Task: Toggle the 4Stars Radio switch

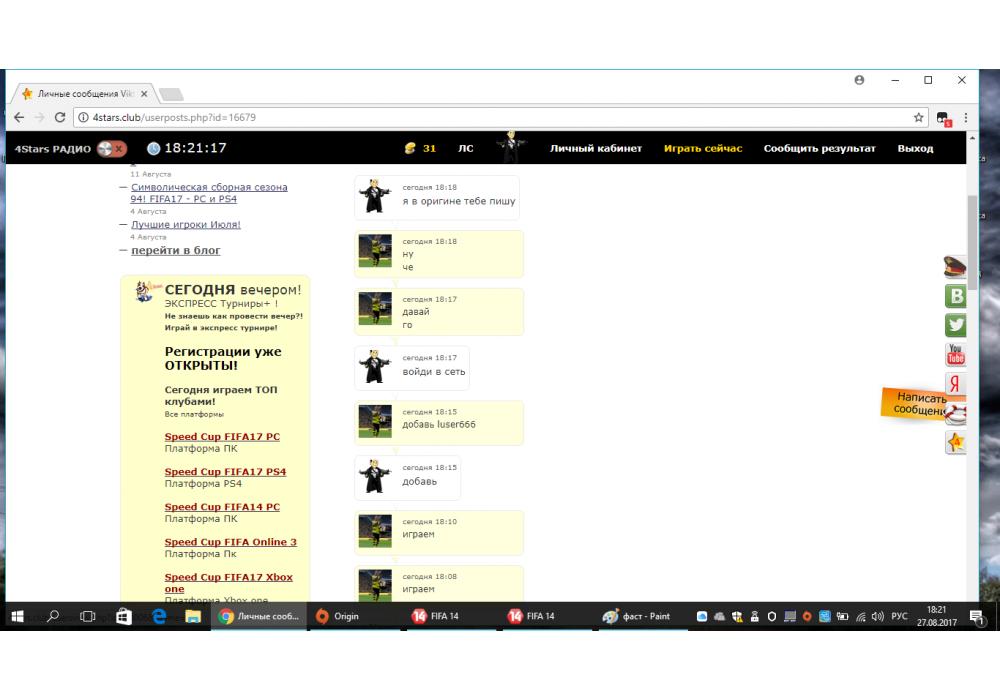Action: (110, 149)
